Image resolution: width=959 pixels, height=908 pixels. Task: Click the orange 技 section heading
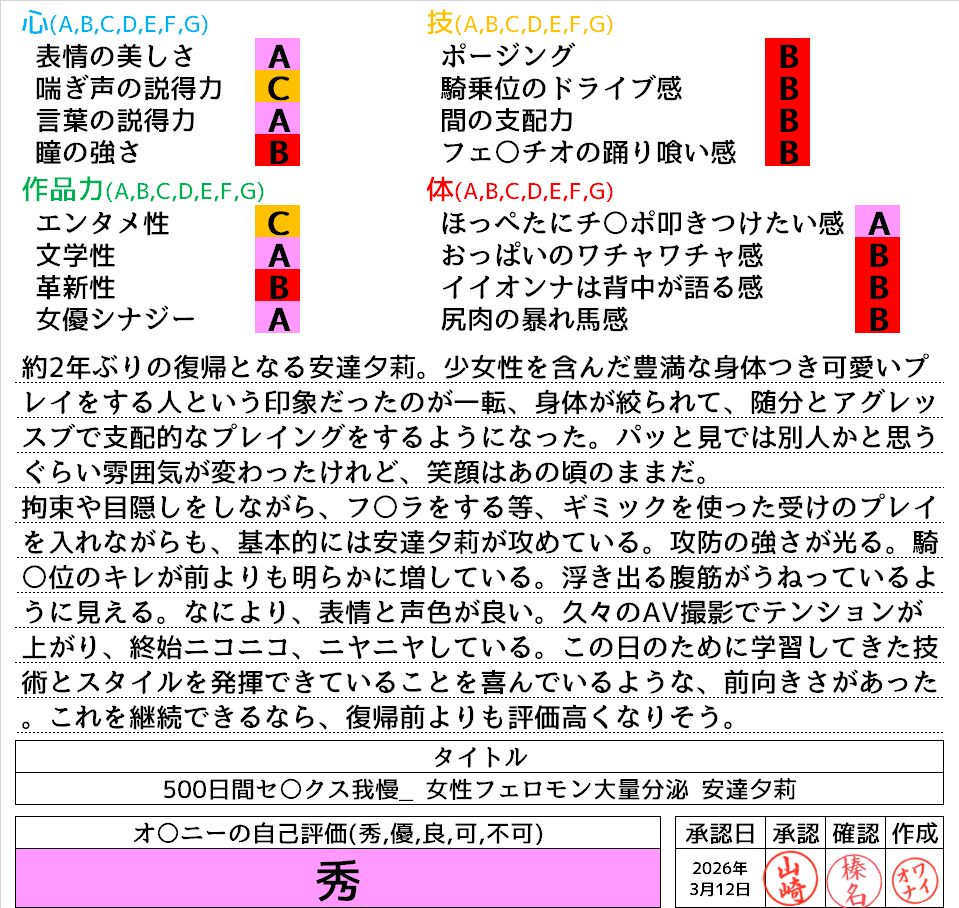pyautogui.click(x=440, y=21)
